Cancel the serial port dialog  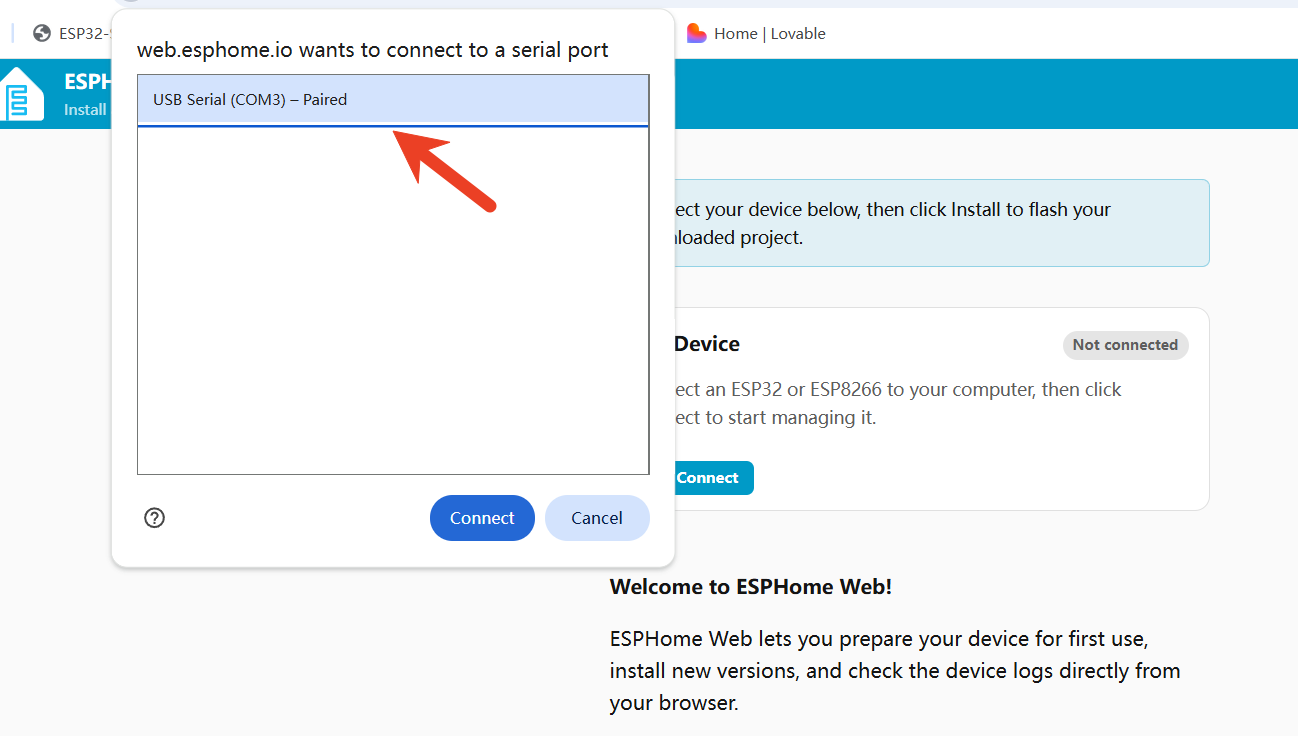tap(597, 518)
